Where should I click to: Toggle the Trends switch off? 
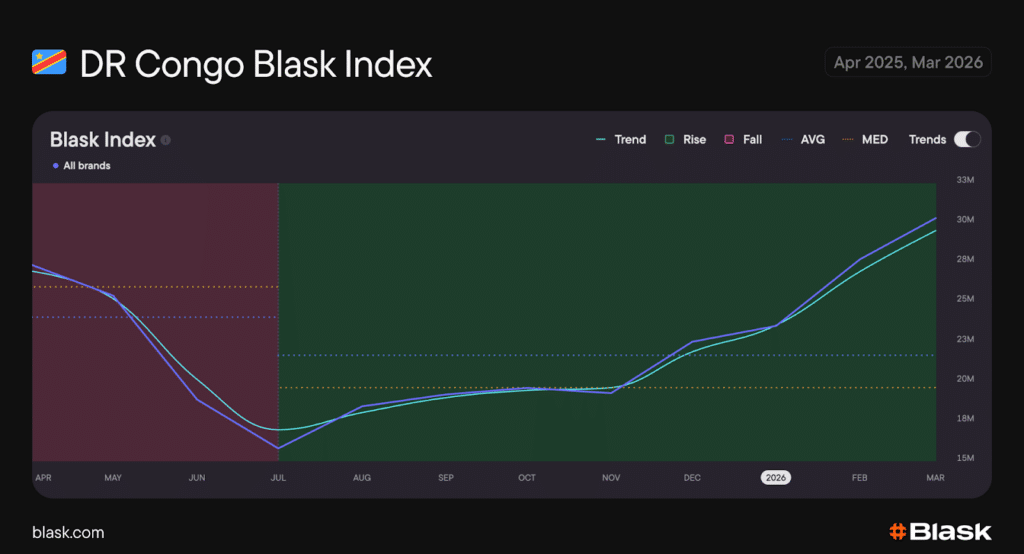(x=966, y=140)
